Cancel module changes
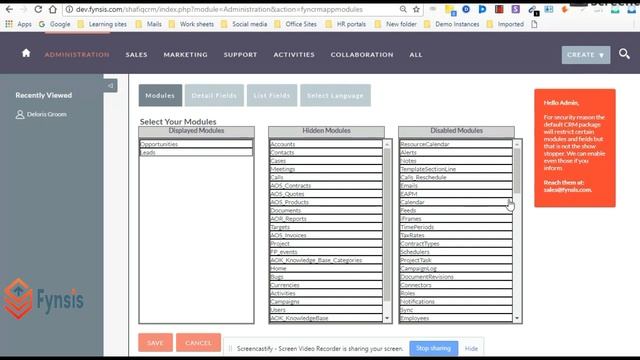The height and width of the screenshot is (360, 640). pos(198,343)
